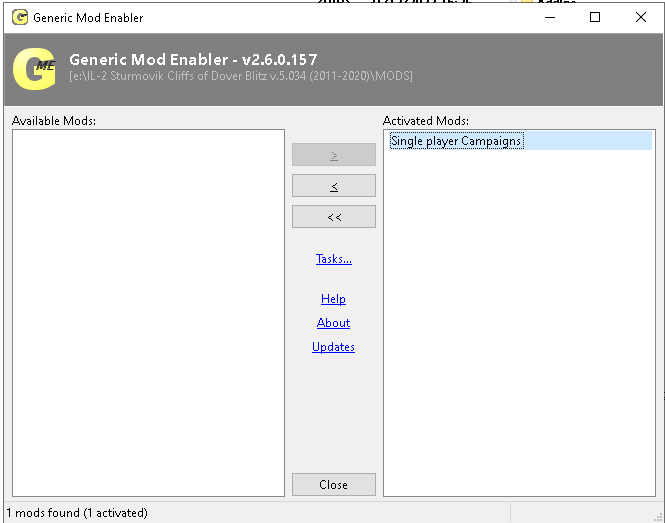Disable all mods with << button
This screenshot has height=523, width=665.
[334, 217]
